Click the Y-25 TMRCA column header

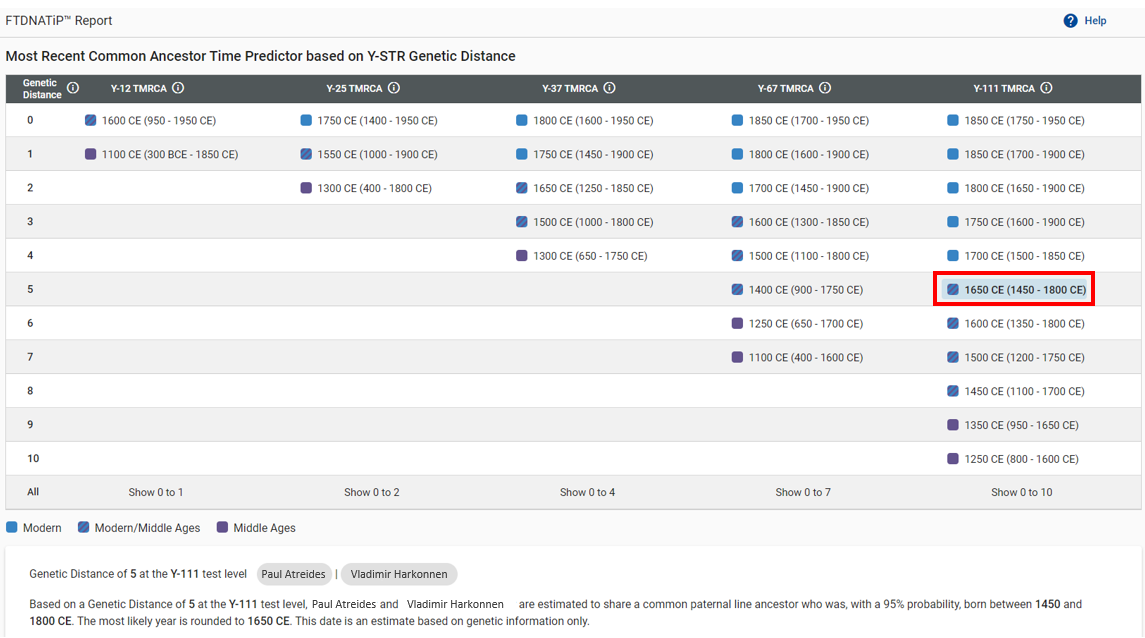[354, 88]
